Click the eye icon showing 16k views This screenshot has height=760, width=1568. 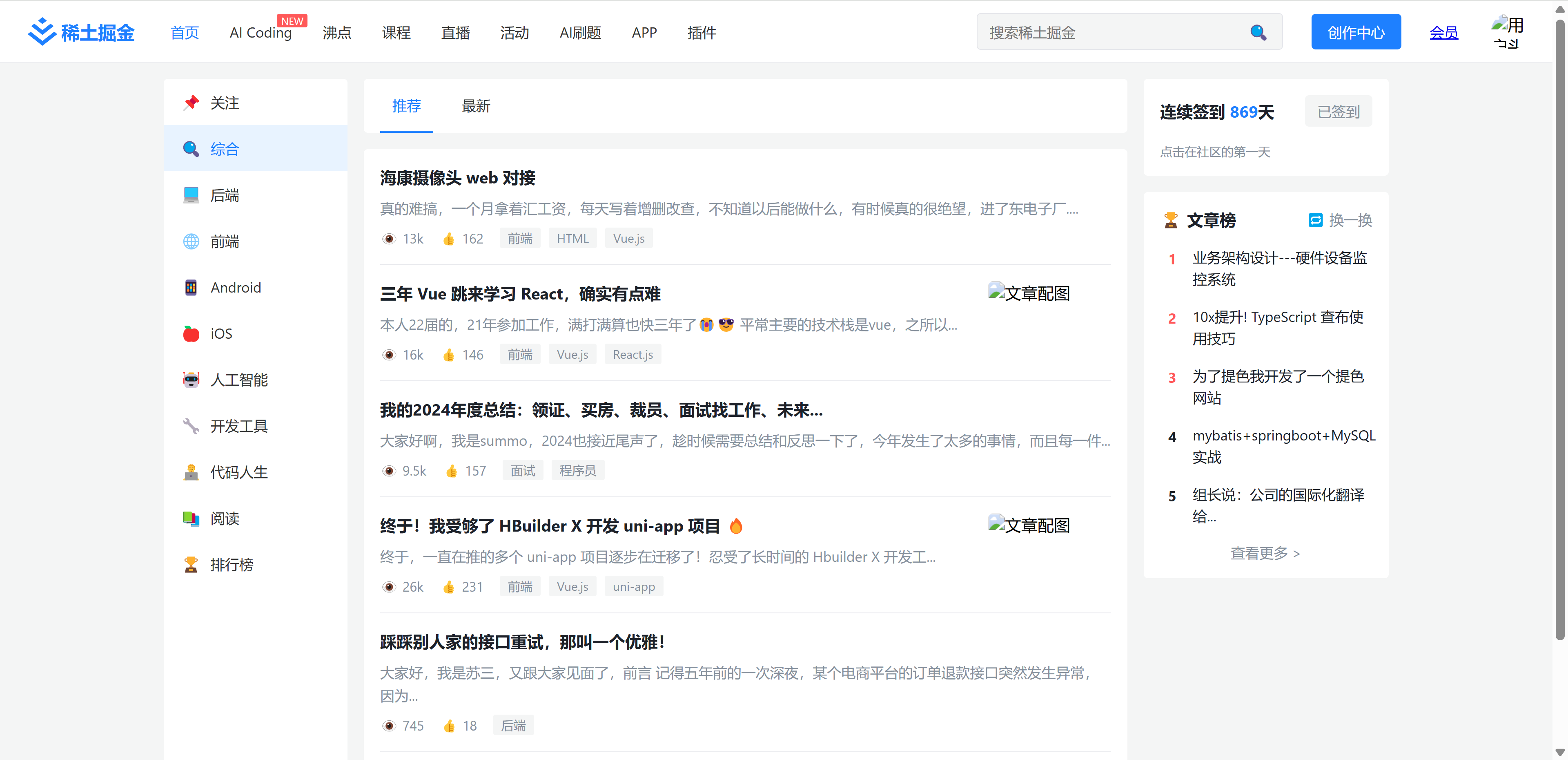[x=389, y=355]
